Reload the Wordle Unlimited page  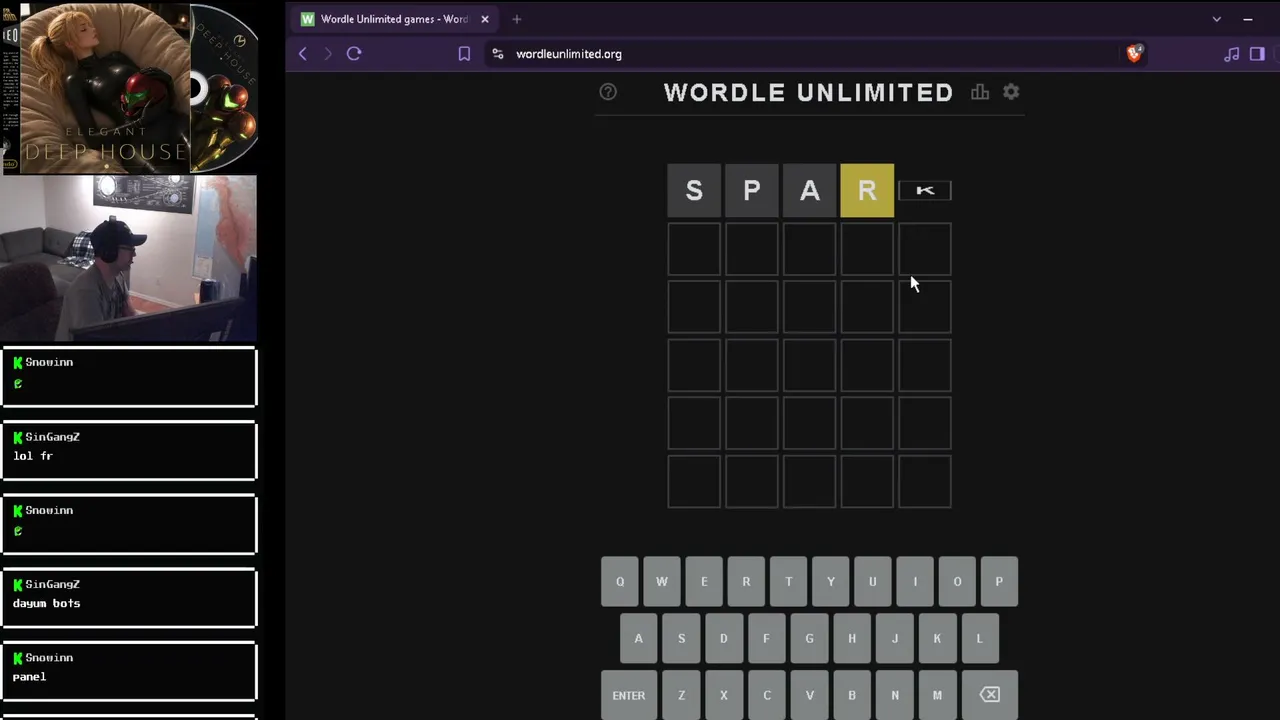click(354, 54)
